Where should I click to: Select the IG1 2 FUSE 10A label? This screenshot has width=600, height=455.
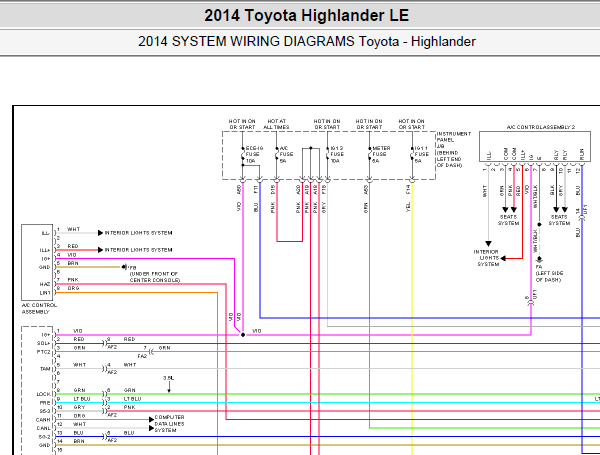click(337, 154)
